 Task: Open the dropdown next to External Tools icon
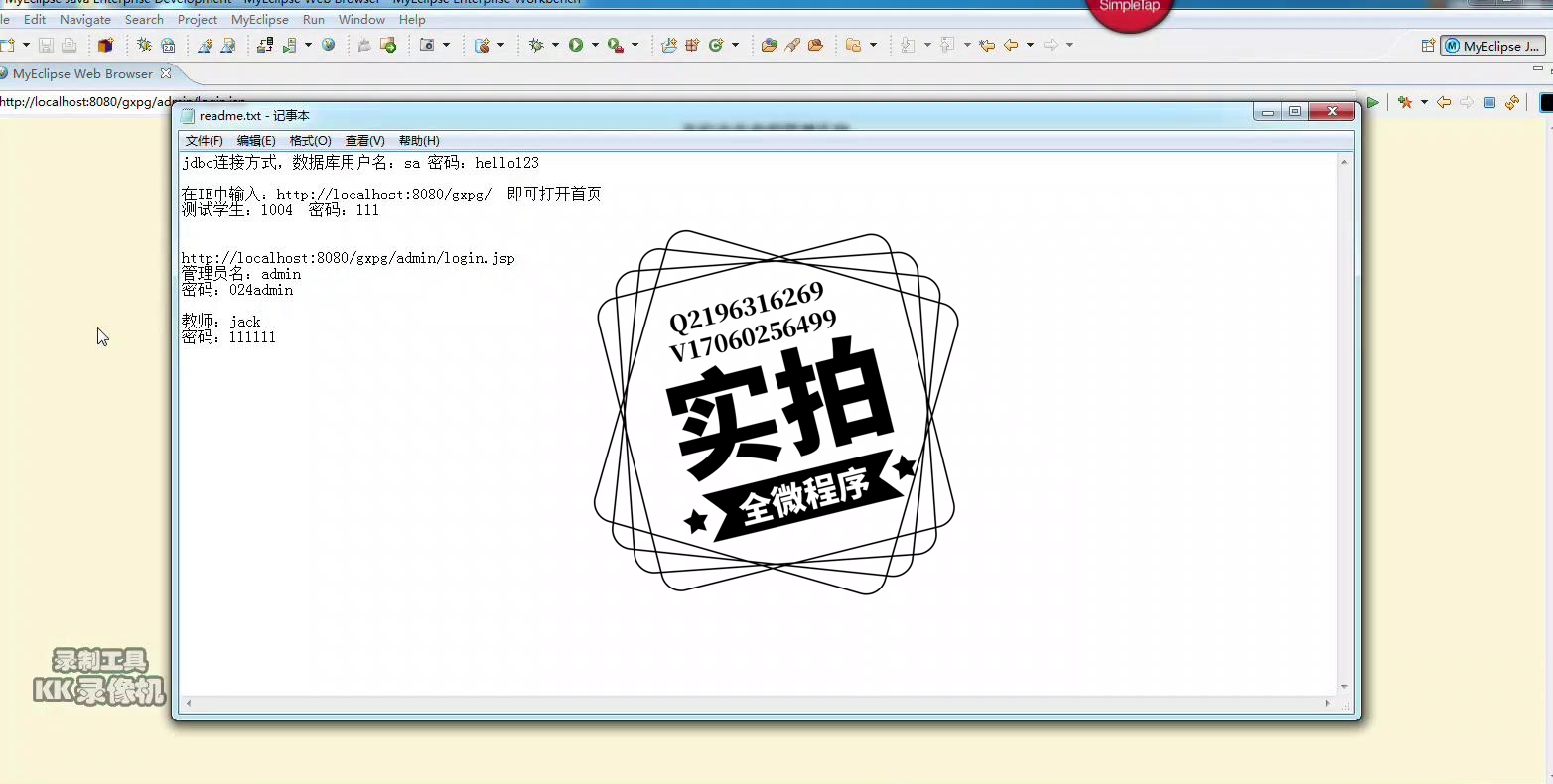[635, 45]
